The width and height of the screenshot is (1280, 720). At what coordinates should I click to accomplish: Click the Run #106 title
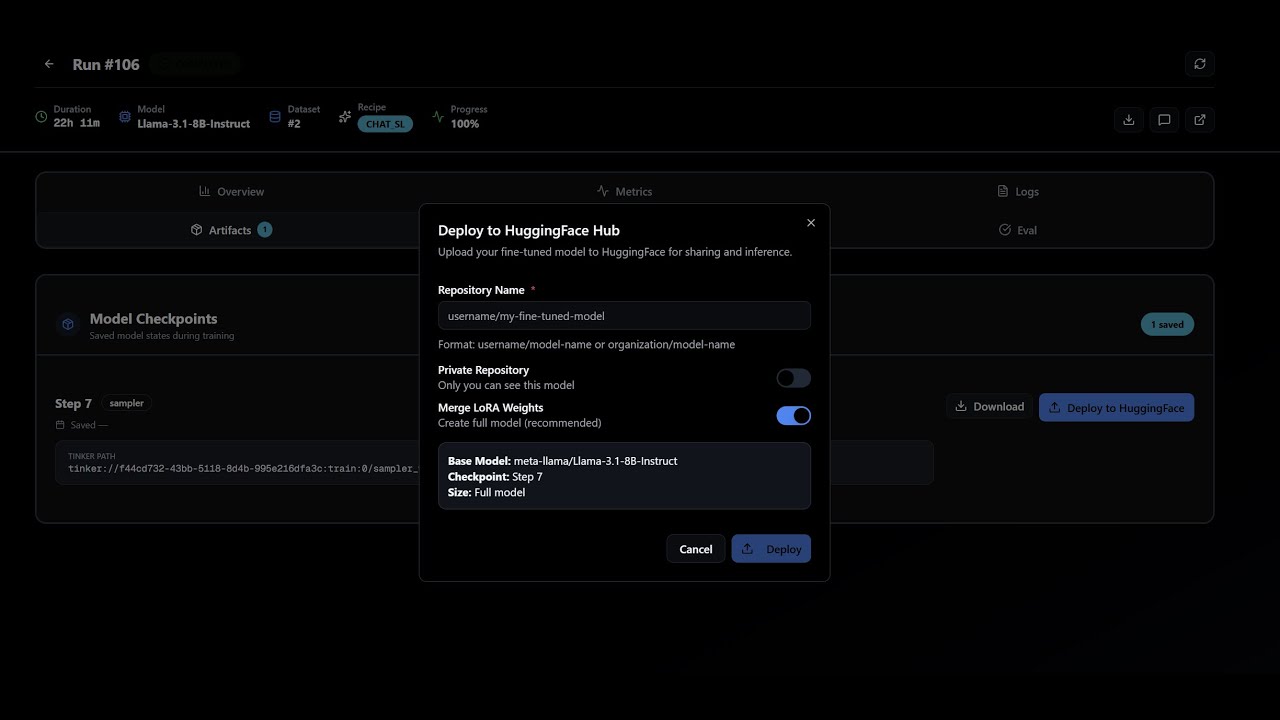[106, 64]
